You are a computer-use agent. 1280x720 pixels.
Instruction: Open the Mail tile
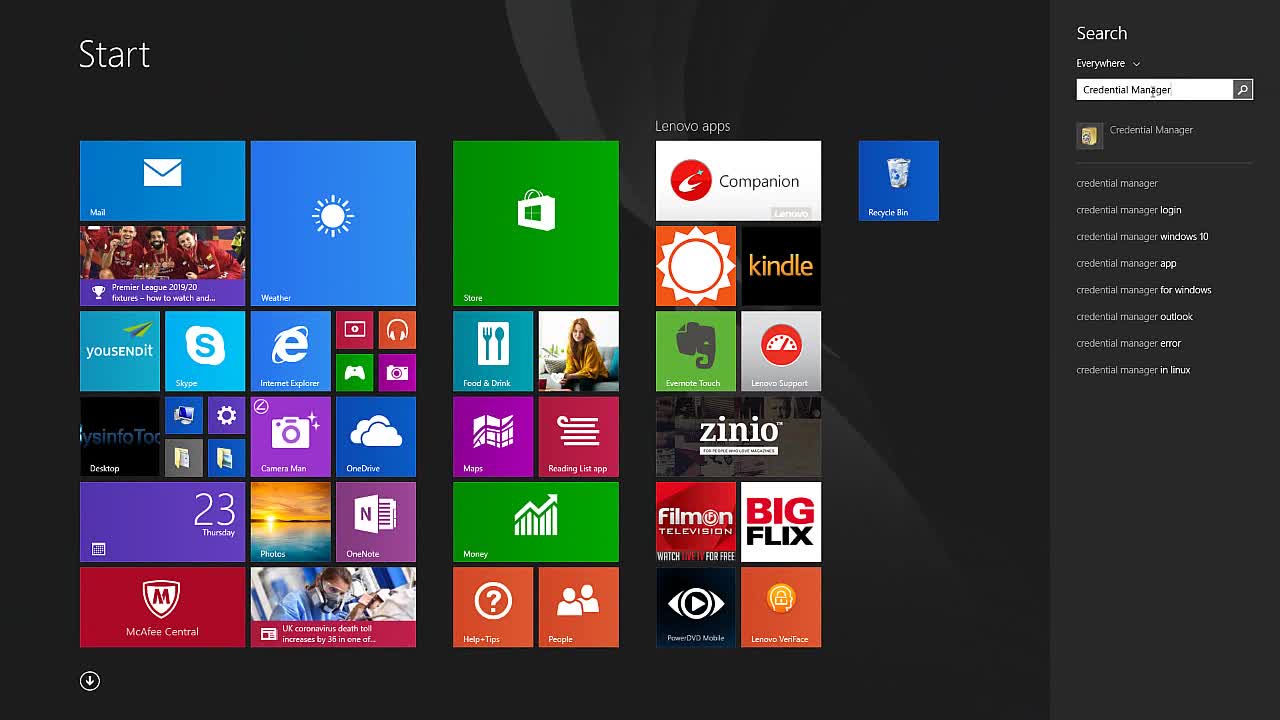click(162, 180)
